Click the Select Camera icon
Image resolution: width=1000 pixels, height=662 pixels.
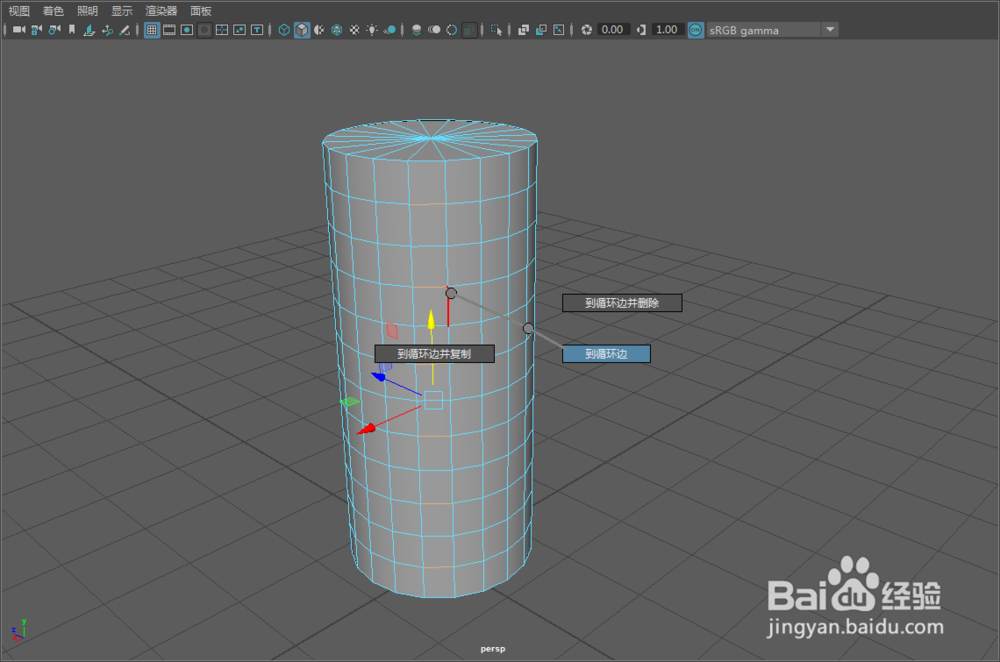pyautogui.click(x=19, y=30)
